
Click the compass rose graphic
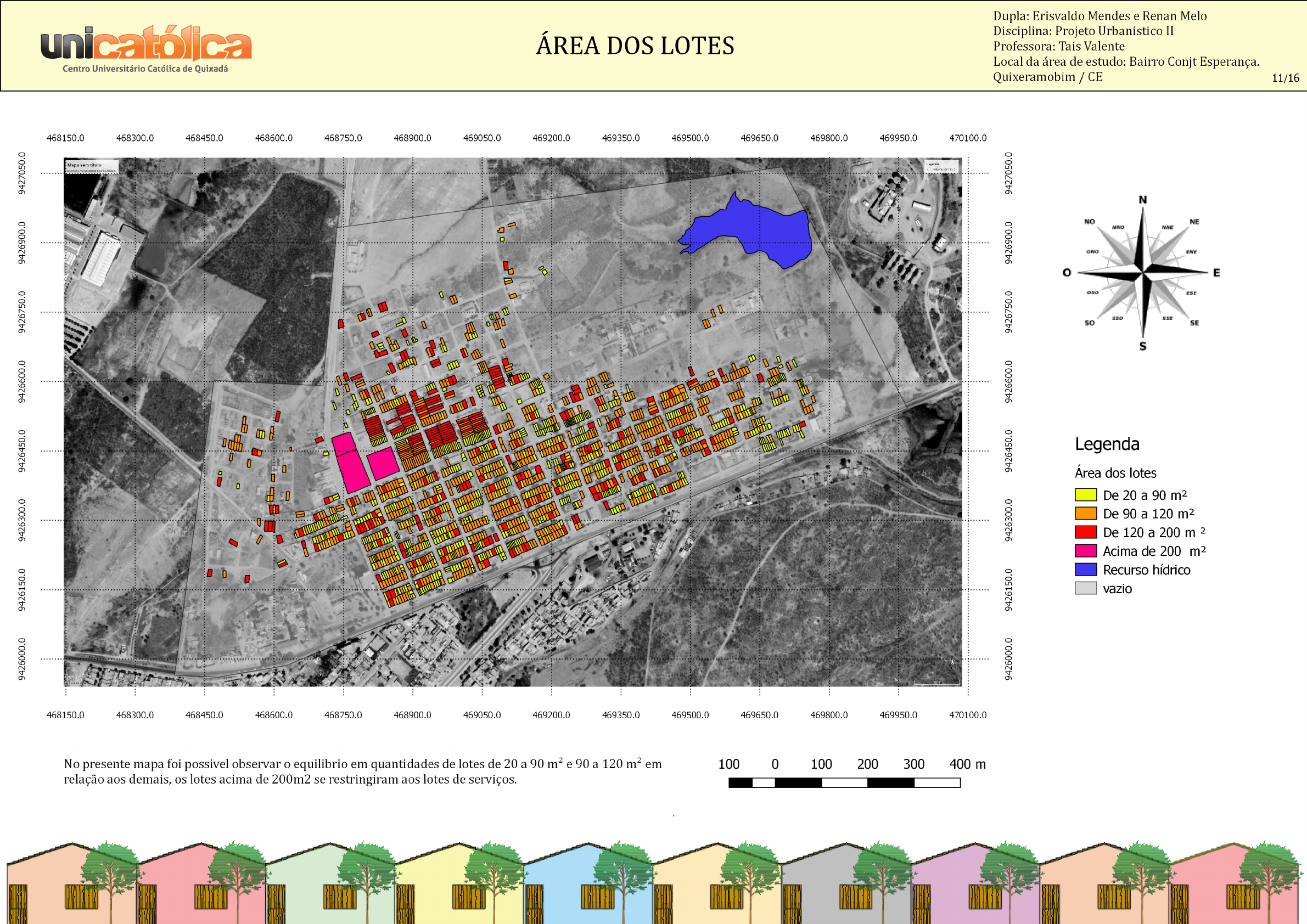pos(1142,273)
